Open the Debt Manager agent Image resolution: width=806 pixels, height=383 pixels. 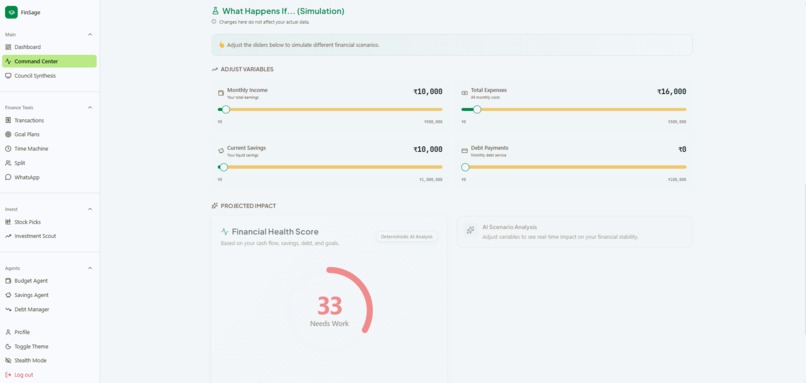[49, 309]
